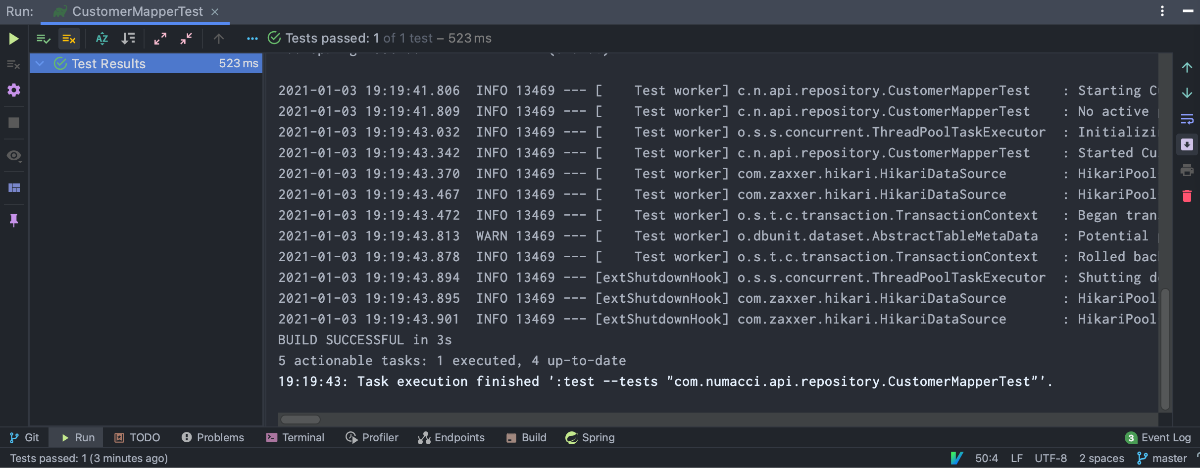
Task: Hide the Run tool window
Action: (x=1186, y=12)
